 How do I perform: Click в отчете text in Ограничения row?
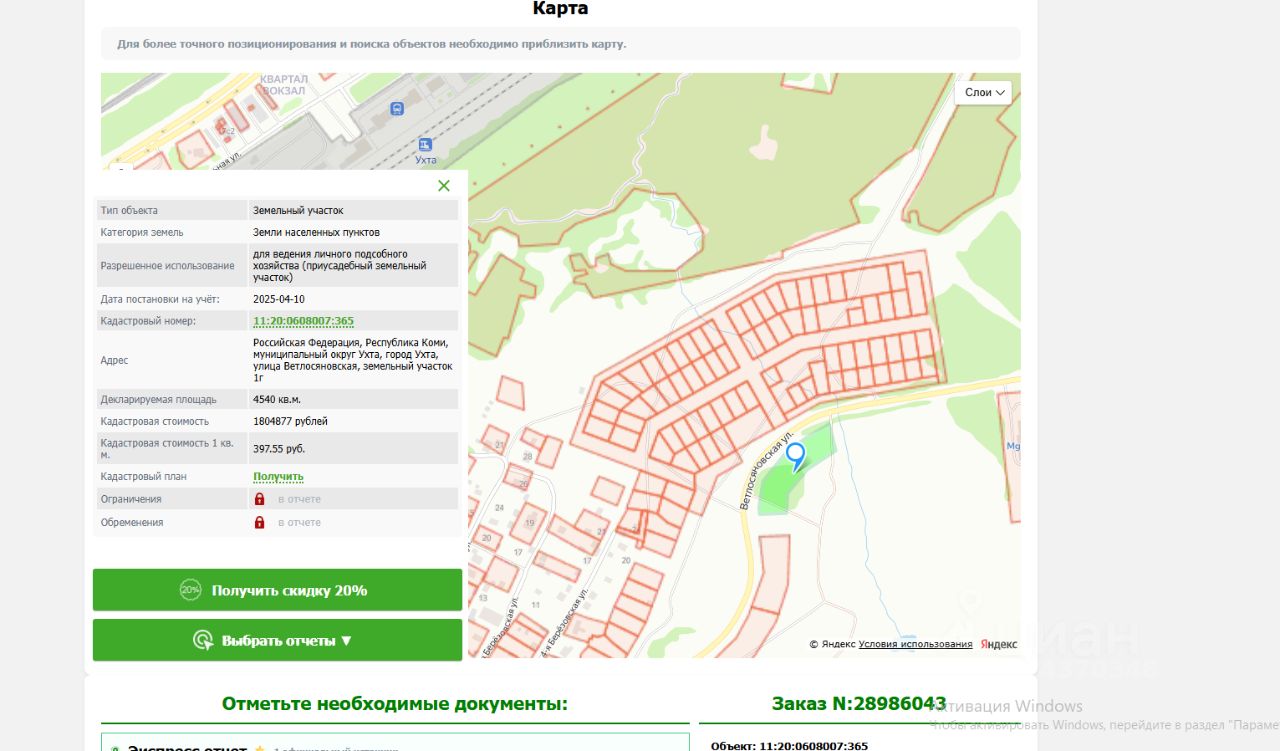pos(299,499)
